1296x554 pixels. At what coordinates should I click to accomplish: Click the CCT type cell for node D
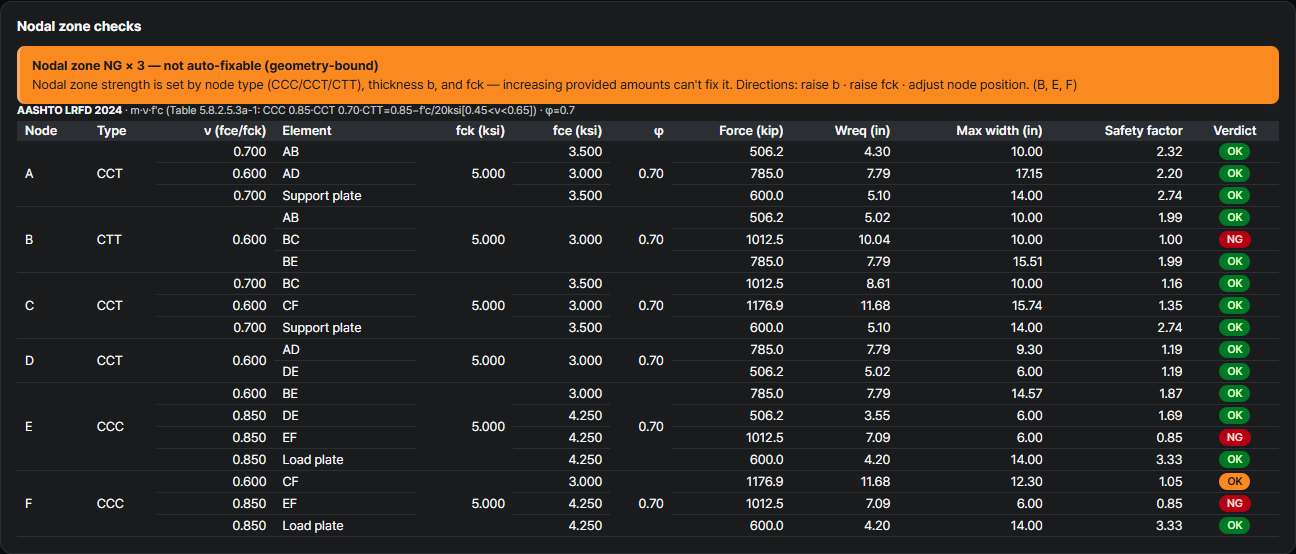coord(110,361)
